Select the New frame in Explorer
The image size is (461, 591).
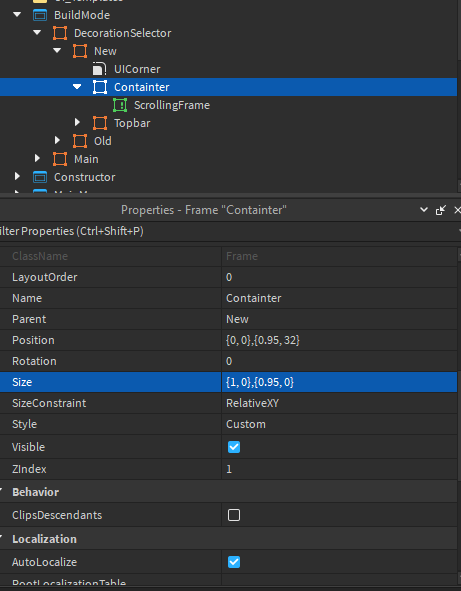[x=105, y=51]
